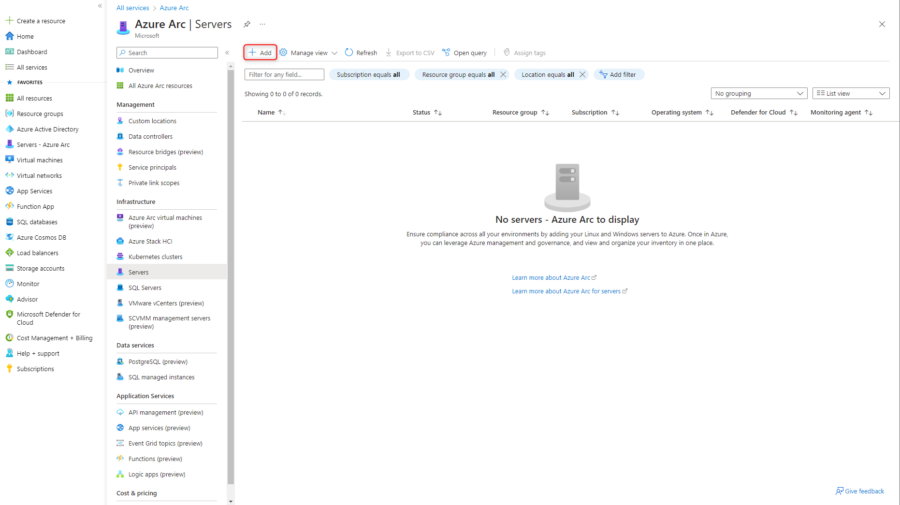Open Azure Arc virtual machines (preview)
The width and height of the screenshot is (900, 505).
pyautogui.click(x=167, y=222)
